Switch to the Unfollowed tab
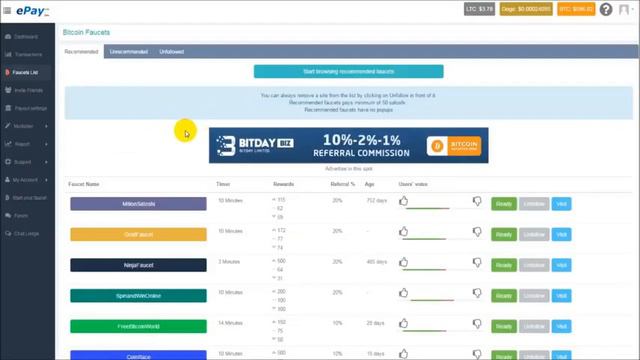 (x=171, y=52)
